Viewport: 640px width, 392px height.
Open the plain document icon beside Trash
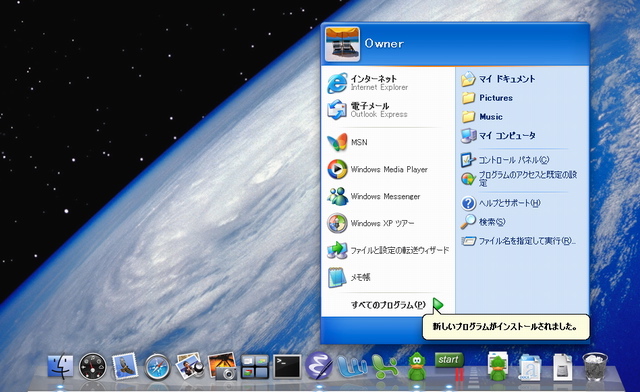(x=562, y=366)
